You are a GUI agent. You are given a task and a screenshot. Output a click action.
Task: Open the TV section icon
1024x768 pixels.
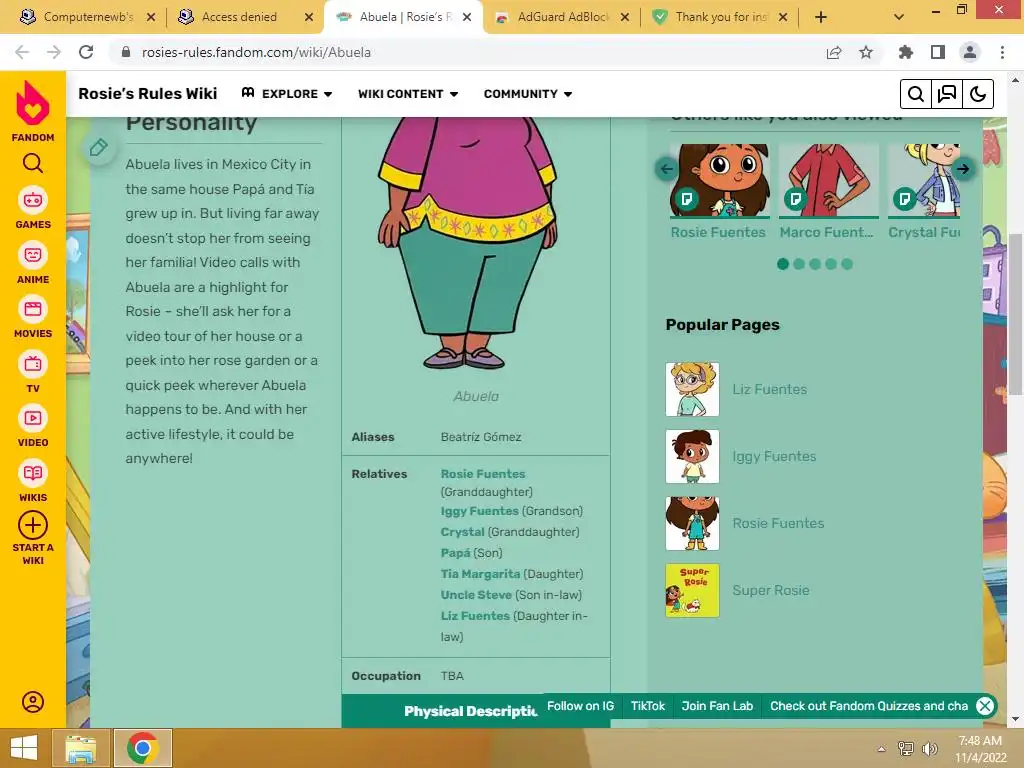click(x=33, y=364)
